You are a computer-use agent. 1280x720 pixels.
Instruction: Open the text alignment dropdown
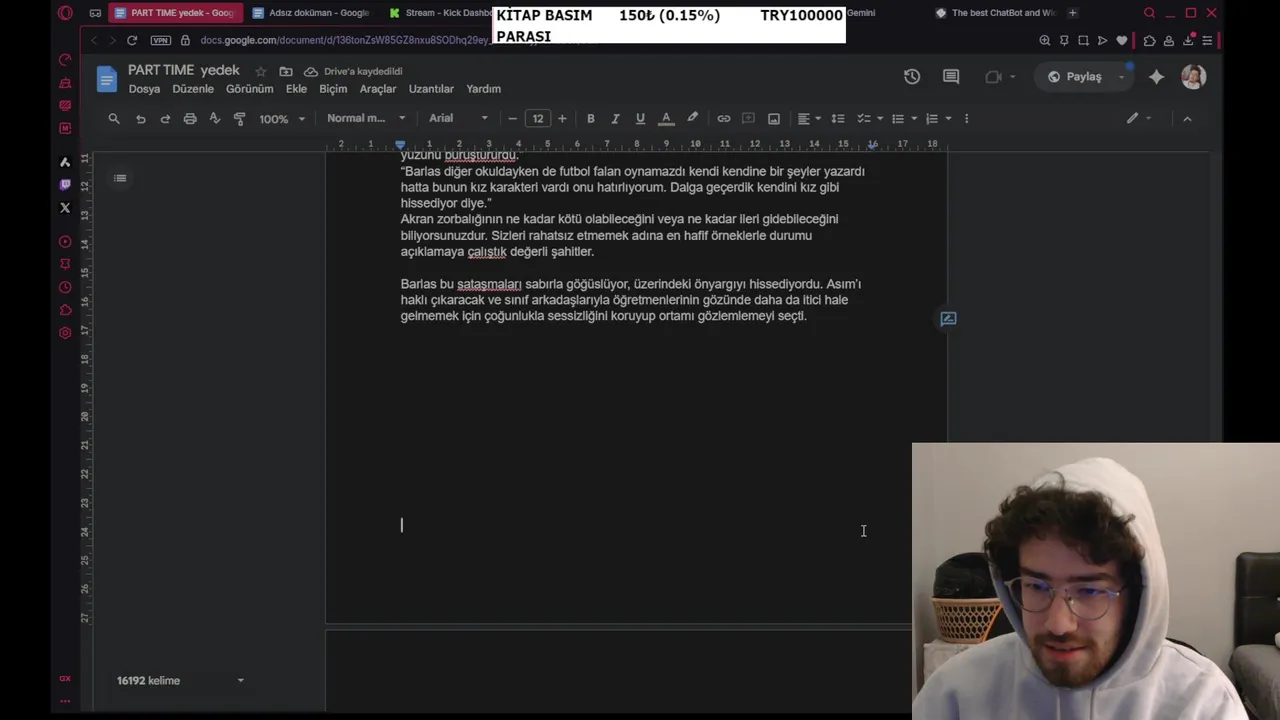pos(809,118)
